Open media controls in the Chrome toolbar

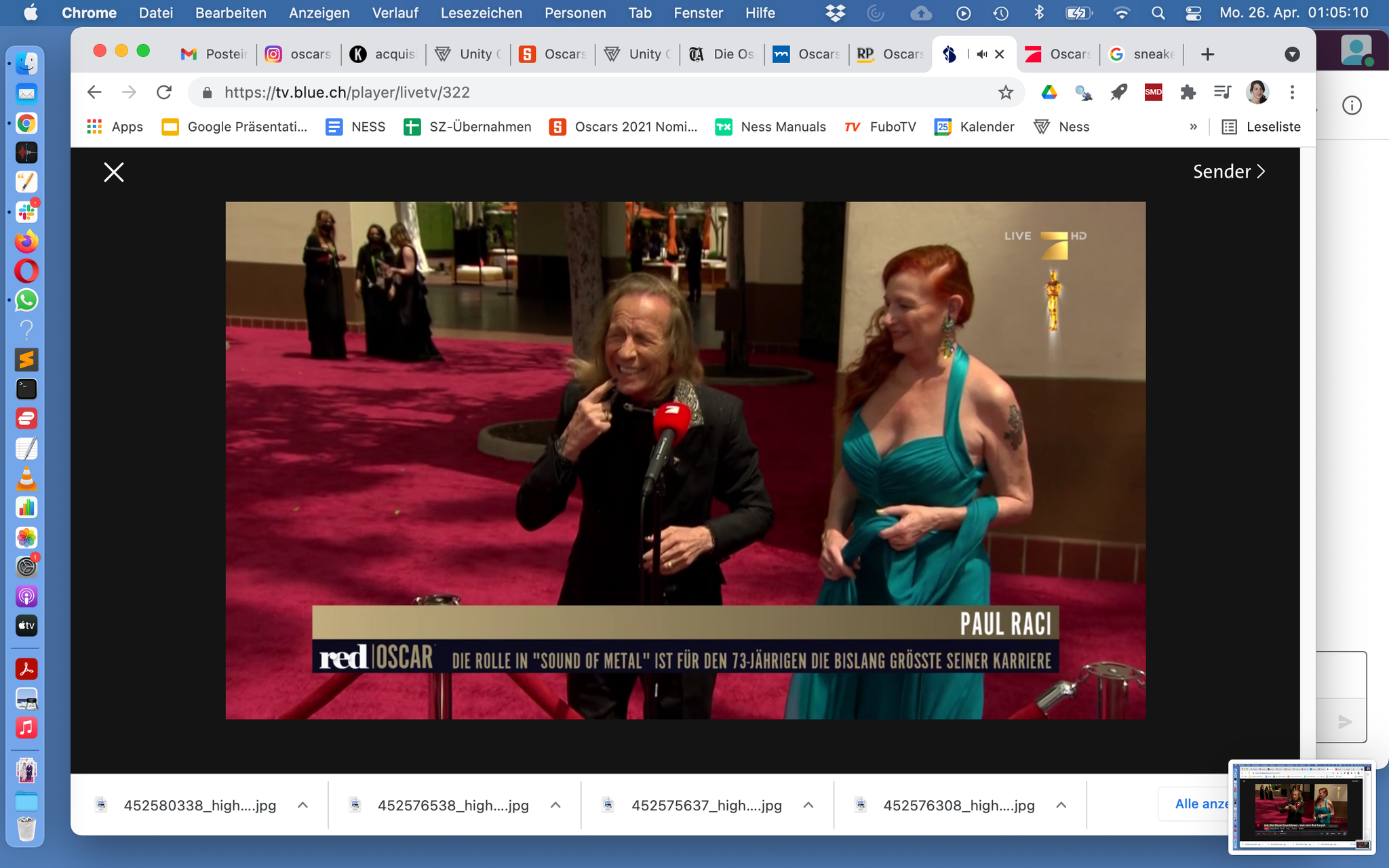point(1222,92)
